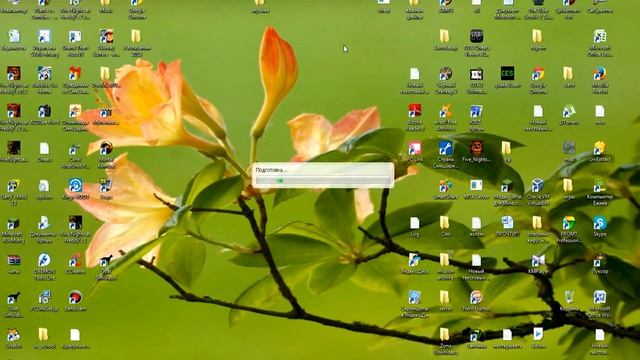Screen dimensions: 640x360
Task: Launch the Bandicam recorder shortcut
Action: tap(75, 298)
